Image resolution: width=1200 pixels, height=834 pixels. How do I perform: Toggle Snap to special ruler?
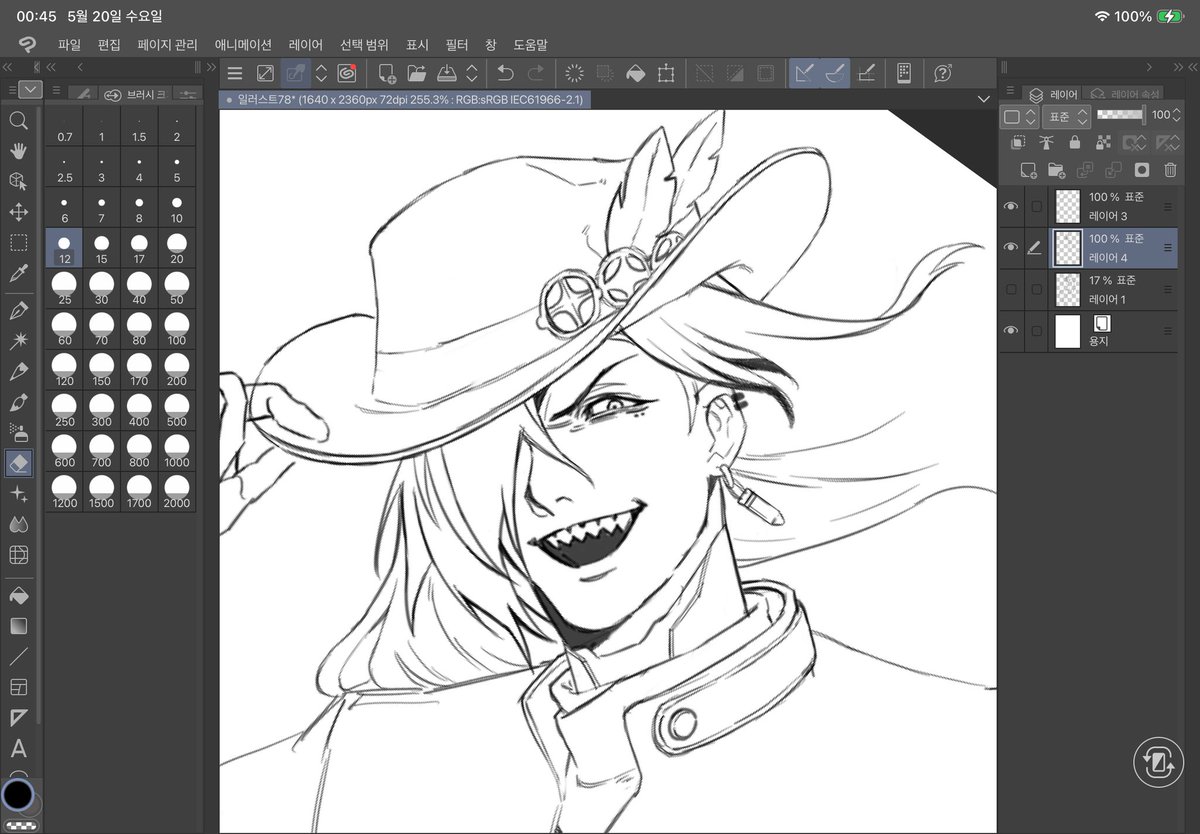coord(835,73)
